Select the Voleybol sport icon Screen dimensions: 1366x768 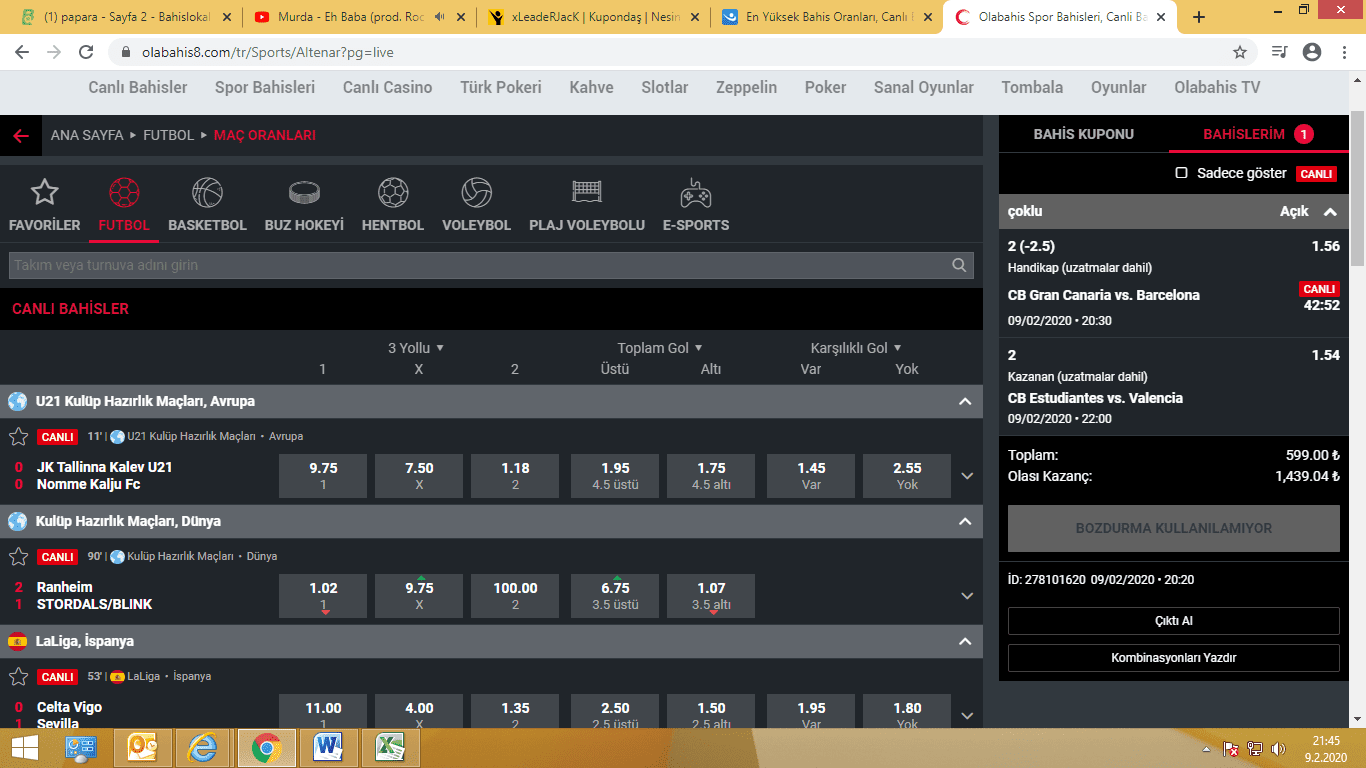coord(476,192)
